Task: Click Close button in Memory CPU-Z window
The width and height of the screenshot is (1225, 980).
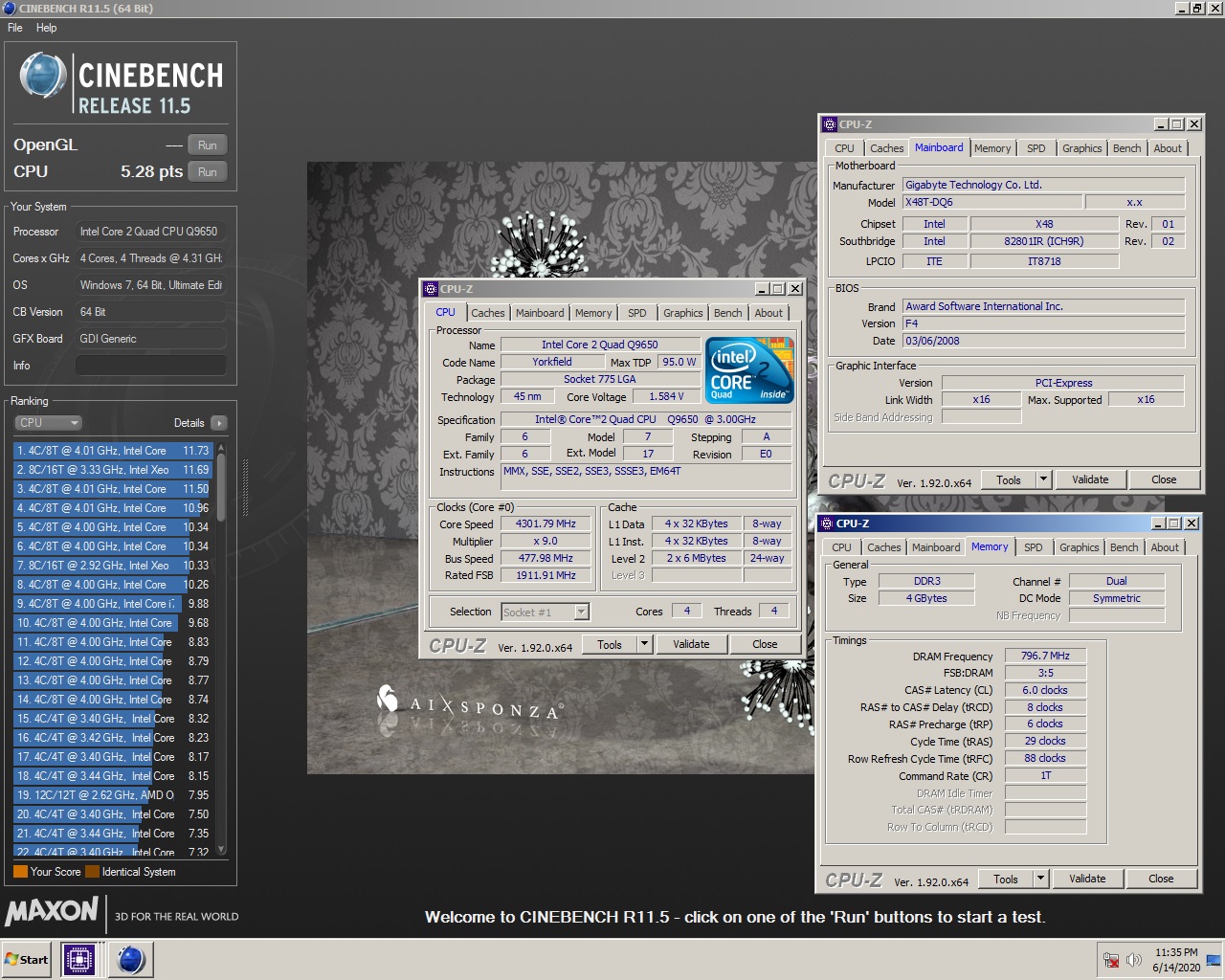Action: click(x=1161, y=879)
